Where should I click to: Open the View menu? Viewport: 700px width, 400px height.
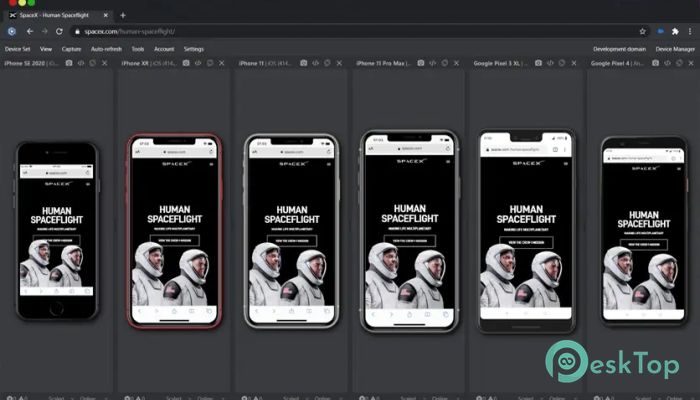pos(46,49)
